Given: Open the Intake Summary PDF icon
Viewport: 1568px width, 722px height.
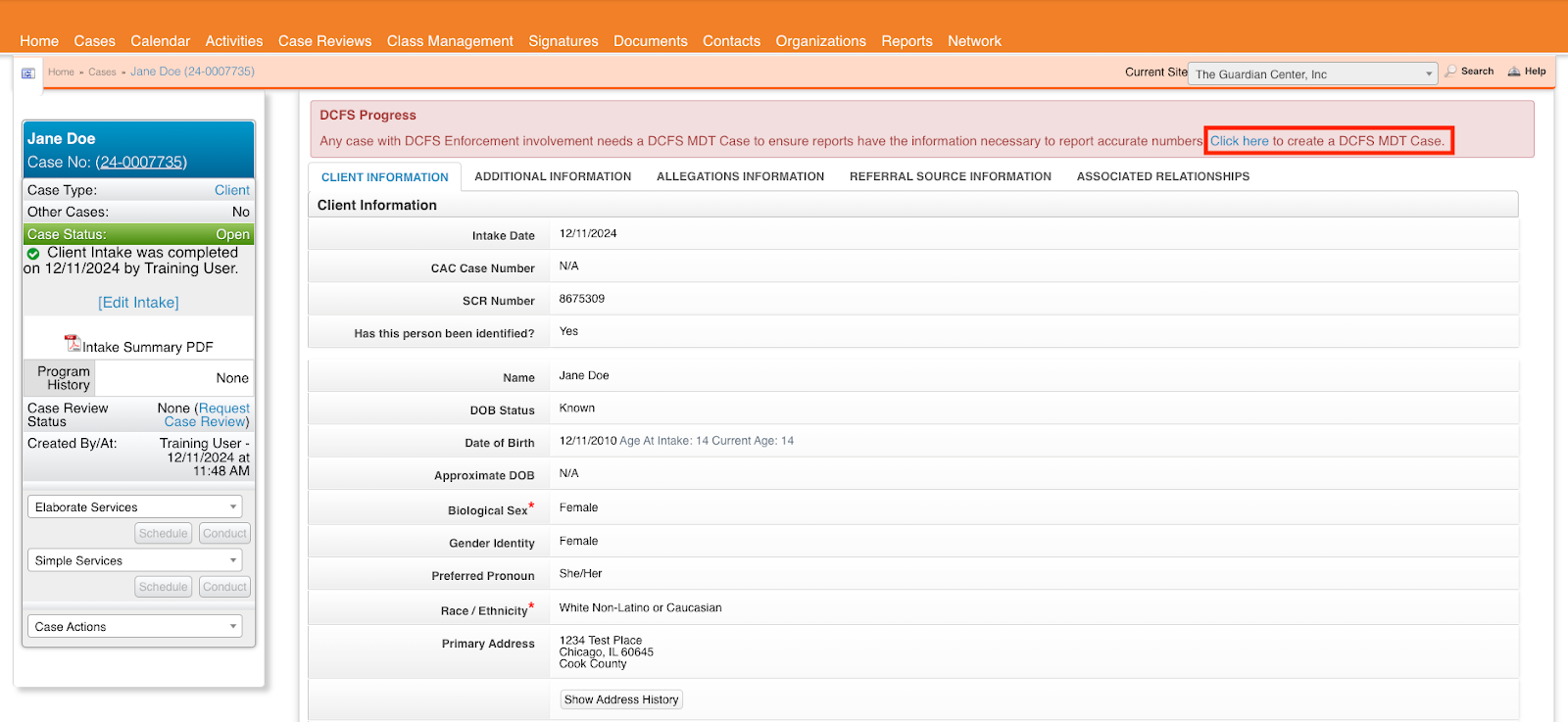Looking at the screenshot, I should (x=73, y=343).
